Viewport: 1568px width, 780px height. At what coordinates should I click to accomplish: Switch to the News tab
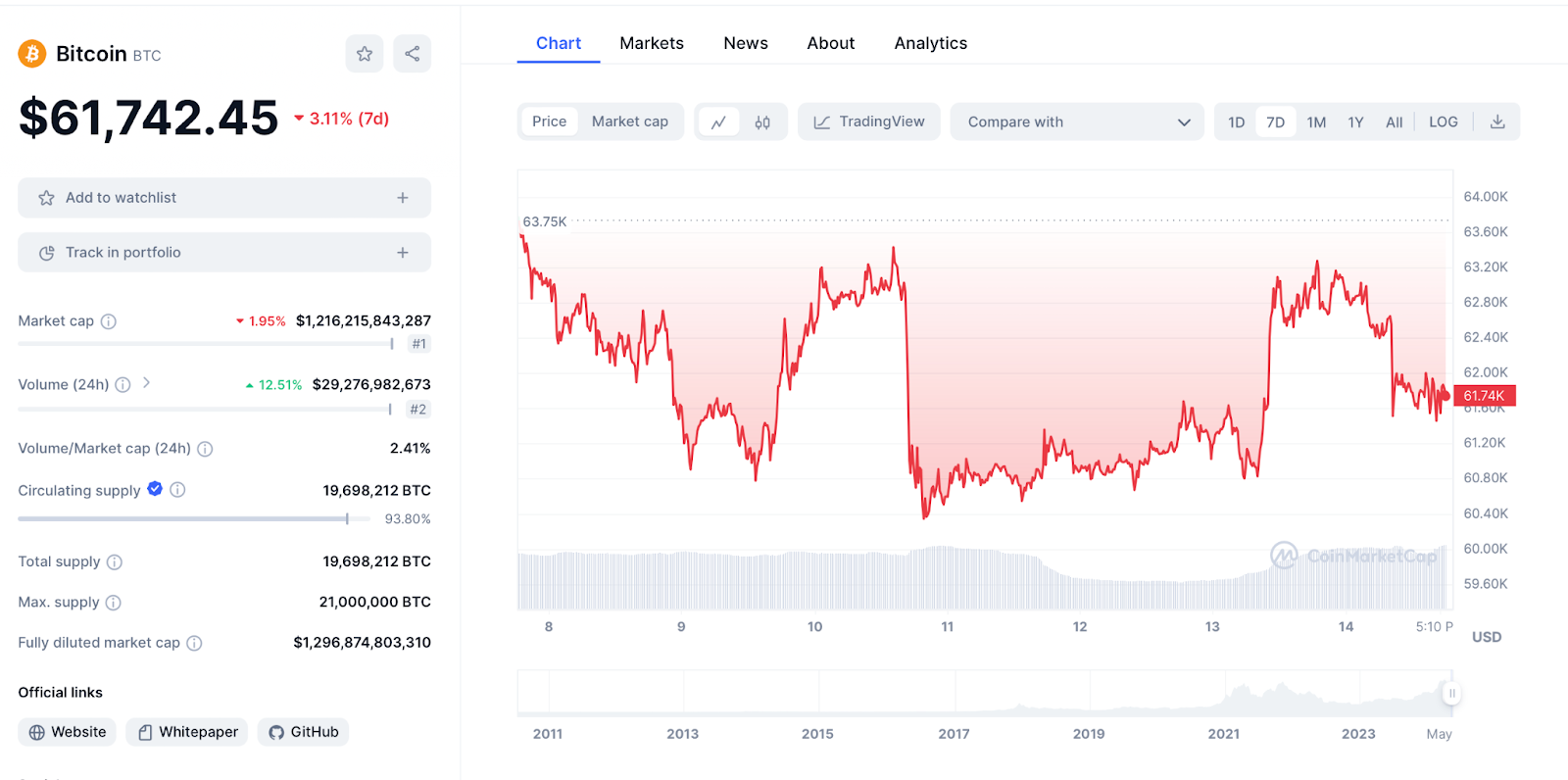(x=746, y=43)
